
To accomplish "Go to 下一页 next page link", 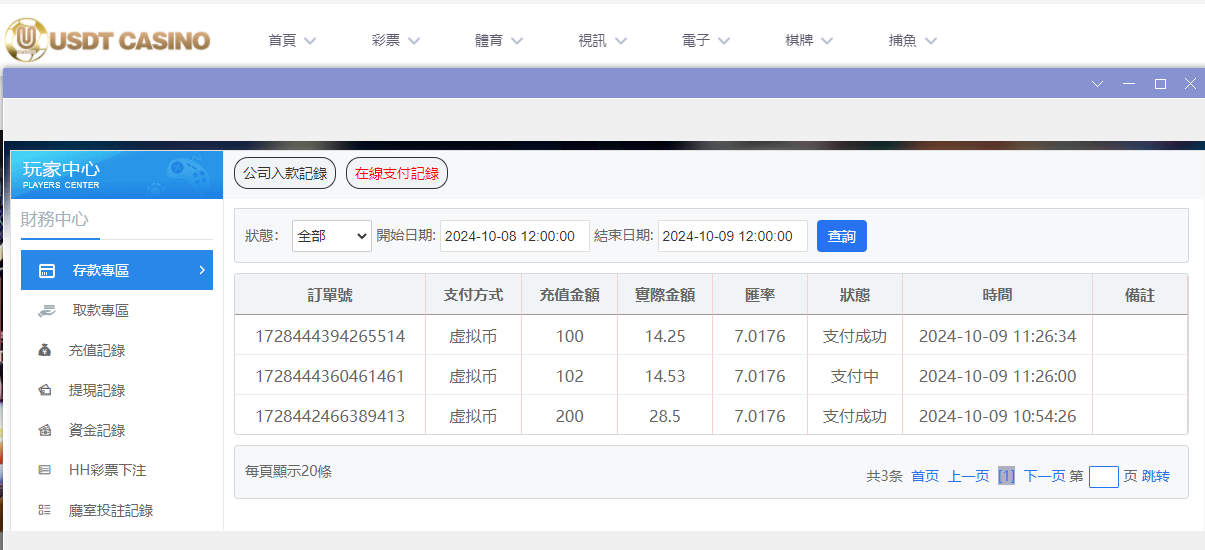I will coord(1044,477).
